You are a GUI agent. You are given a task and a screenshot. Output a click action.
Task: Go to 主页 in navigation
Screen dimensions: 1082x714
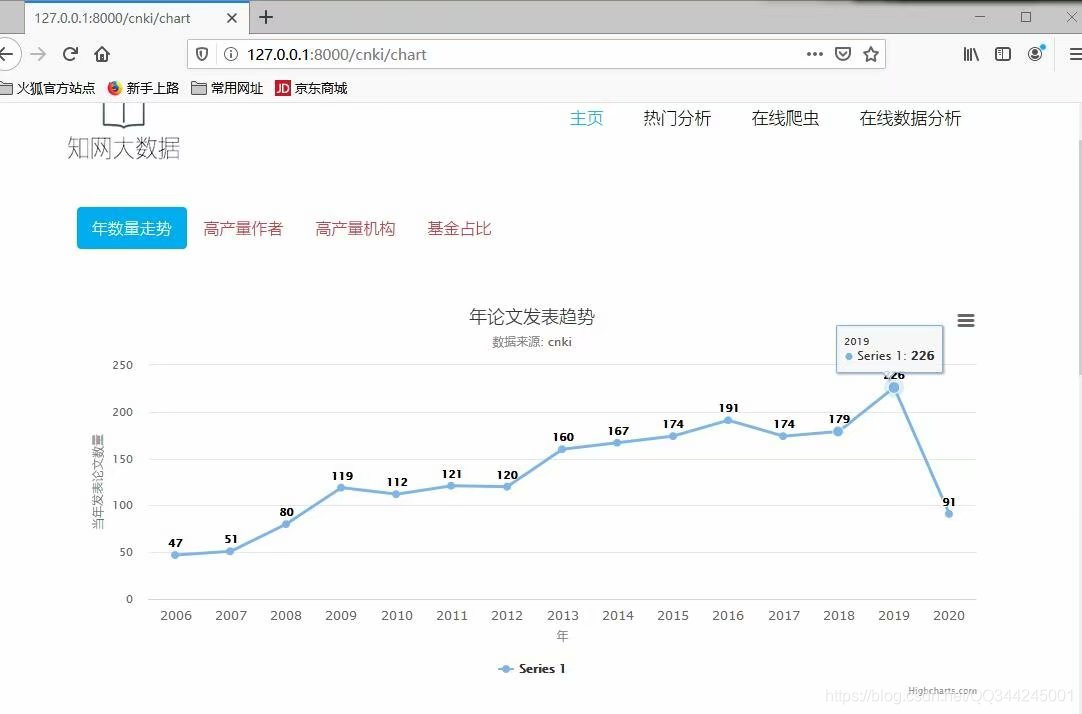tap(587, 119)
